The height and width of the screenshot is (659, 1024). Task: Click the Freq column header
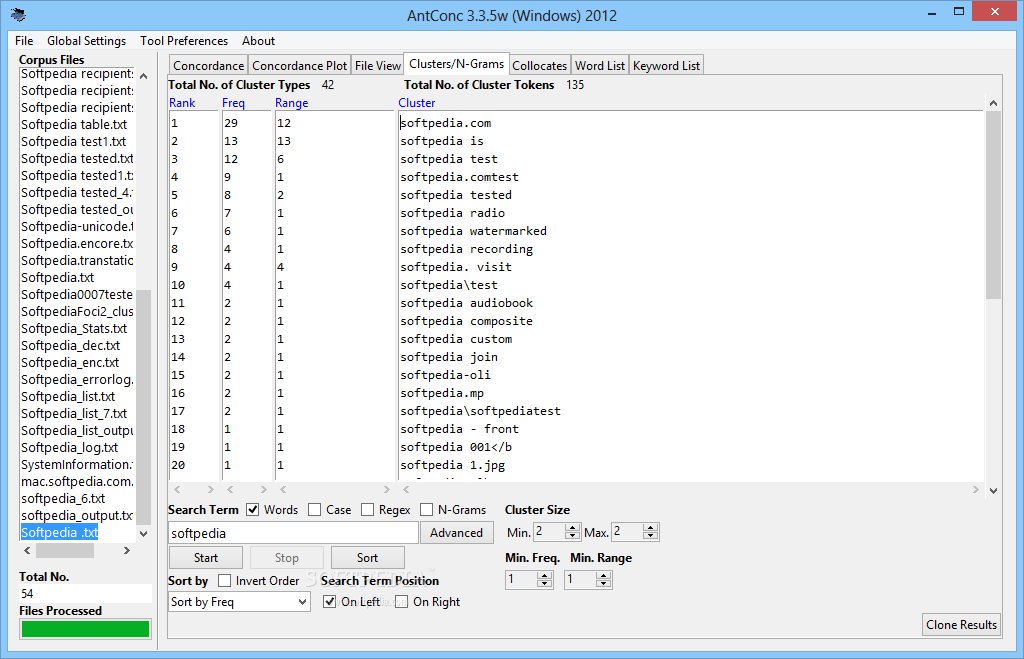tap(233, 103)
